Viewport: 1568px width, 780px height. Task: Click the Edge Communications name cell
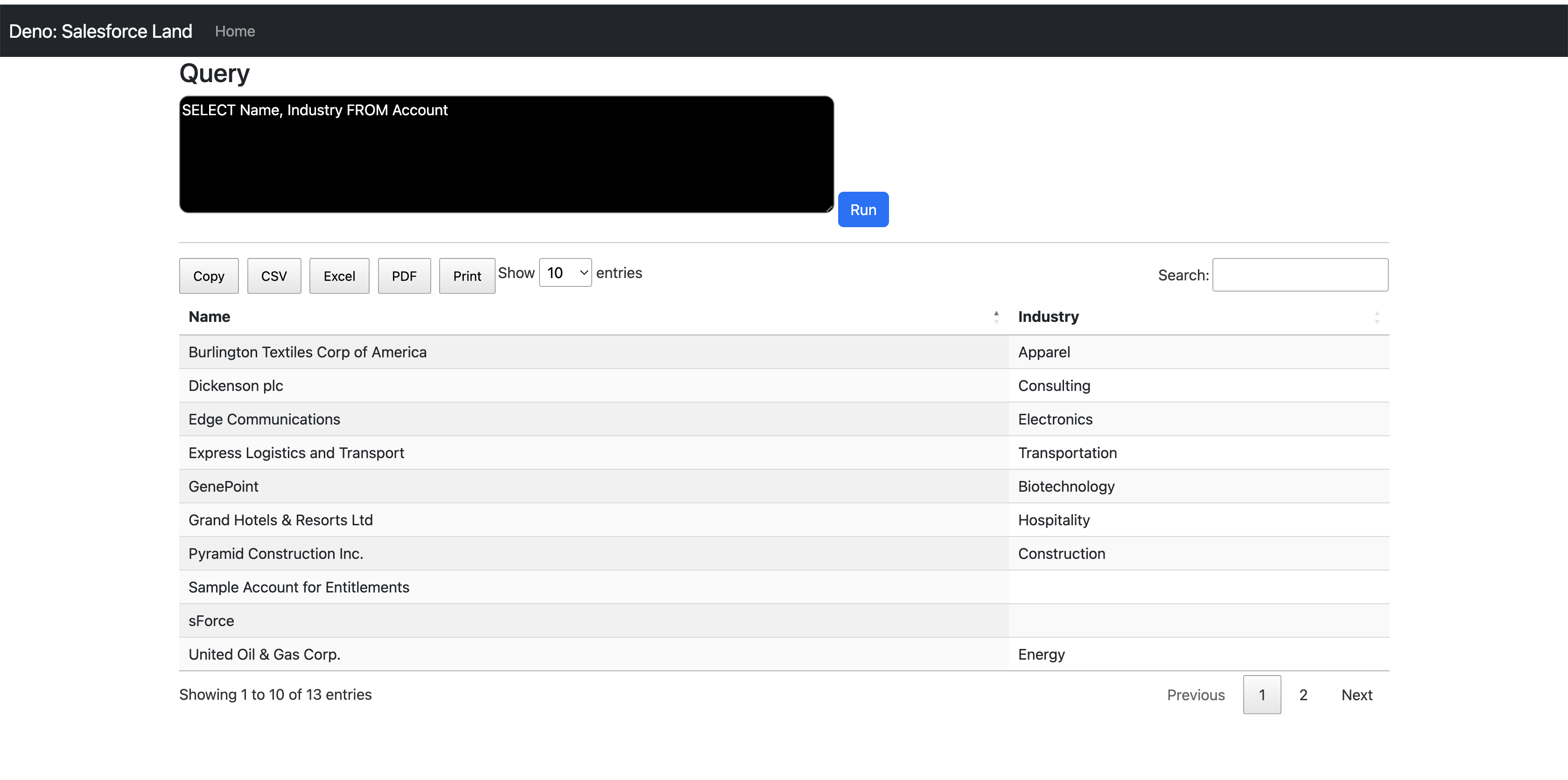coord(264,419)
